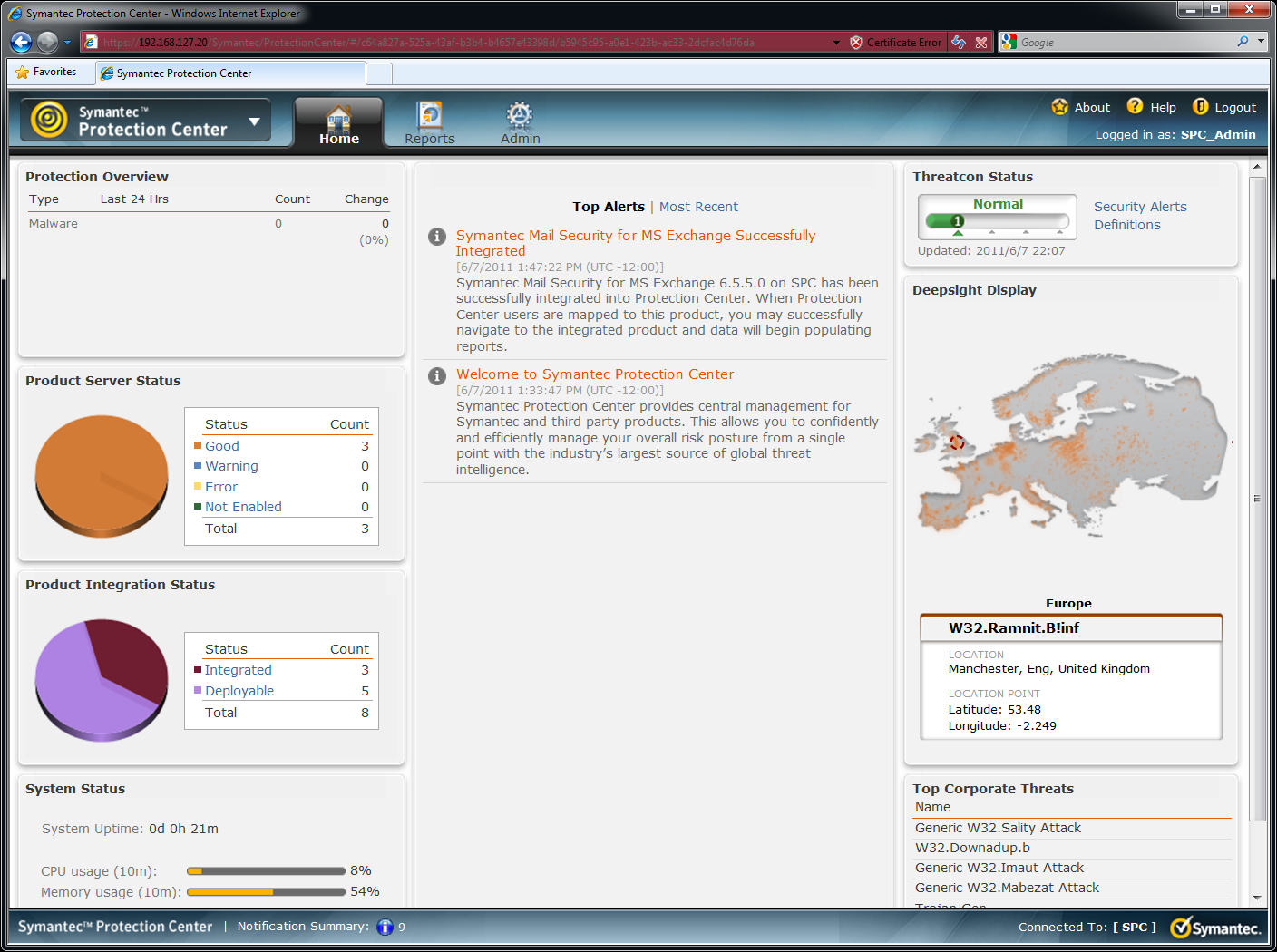Open the About link text
The height and width of the screenshot is (952, 1277).
click(x=1092, y=107)
